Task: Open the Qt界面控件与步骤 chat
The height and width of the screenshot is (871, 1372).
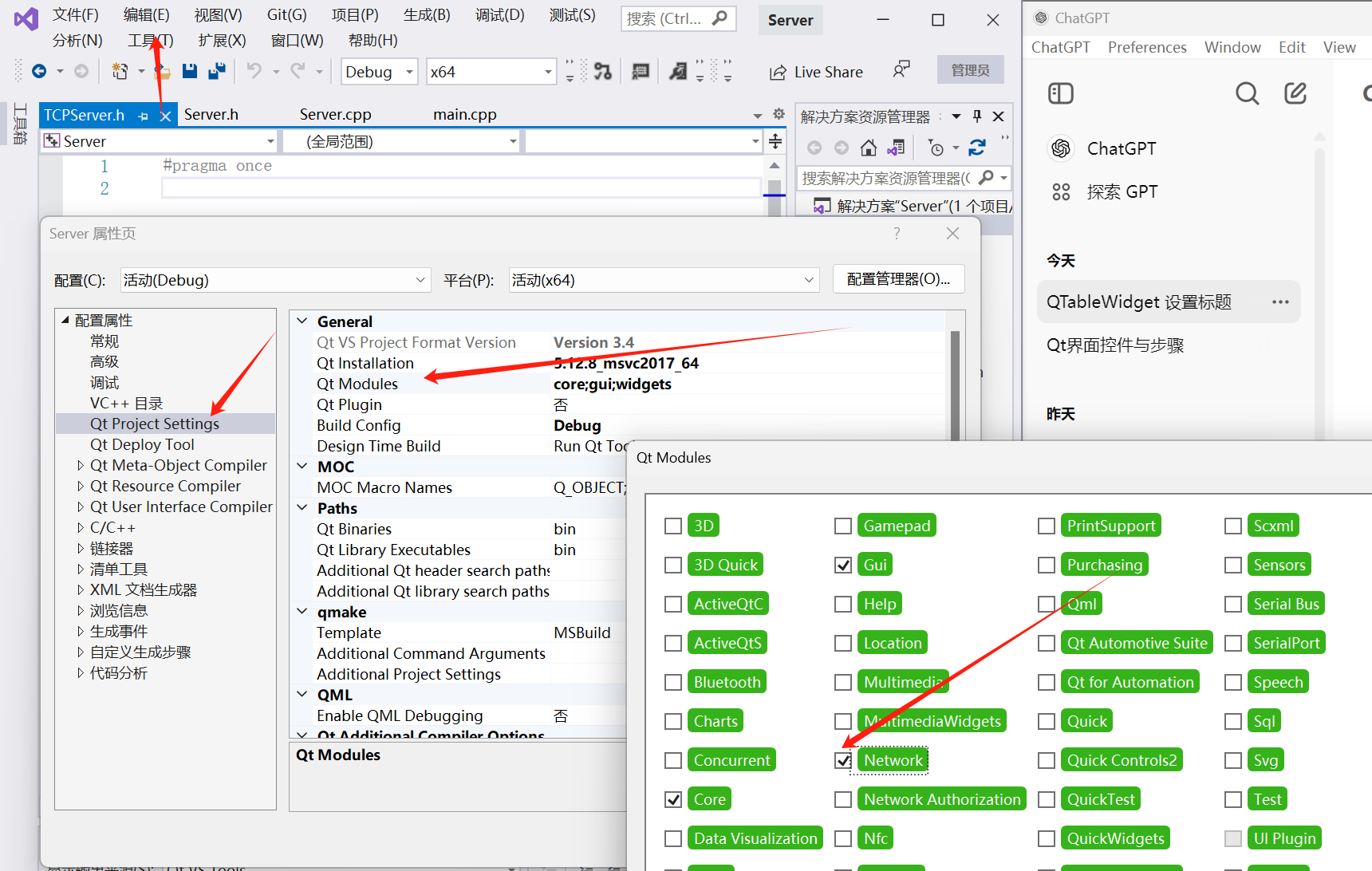Action: (x=1115, y=345)
